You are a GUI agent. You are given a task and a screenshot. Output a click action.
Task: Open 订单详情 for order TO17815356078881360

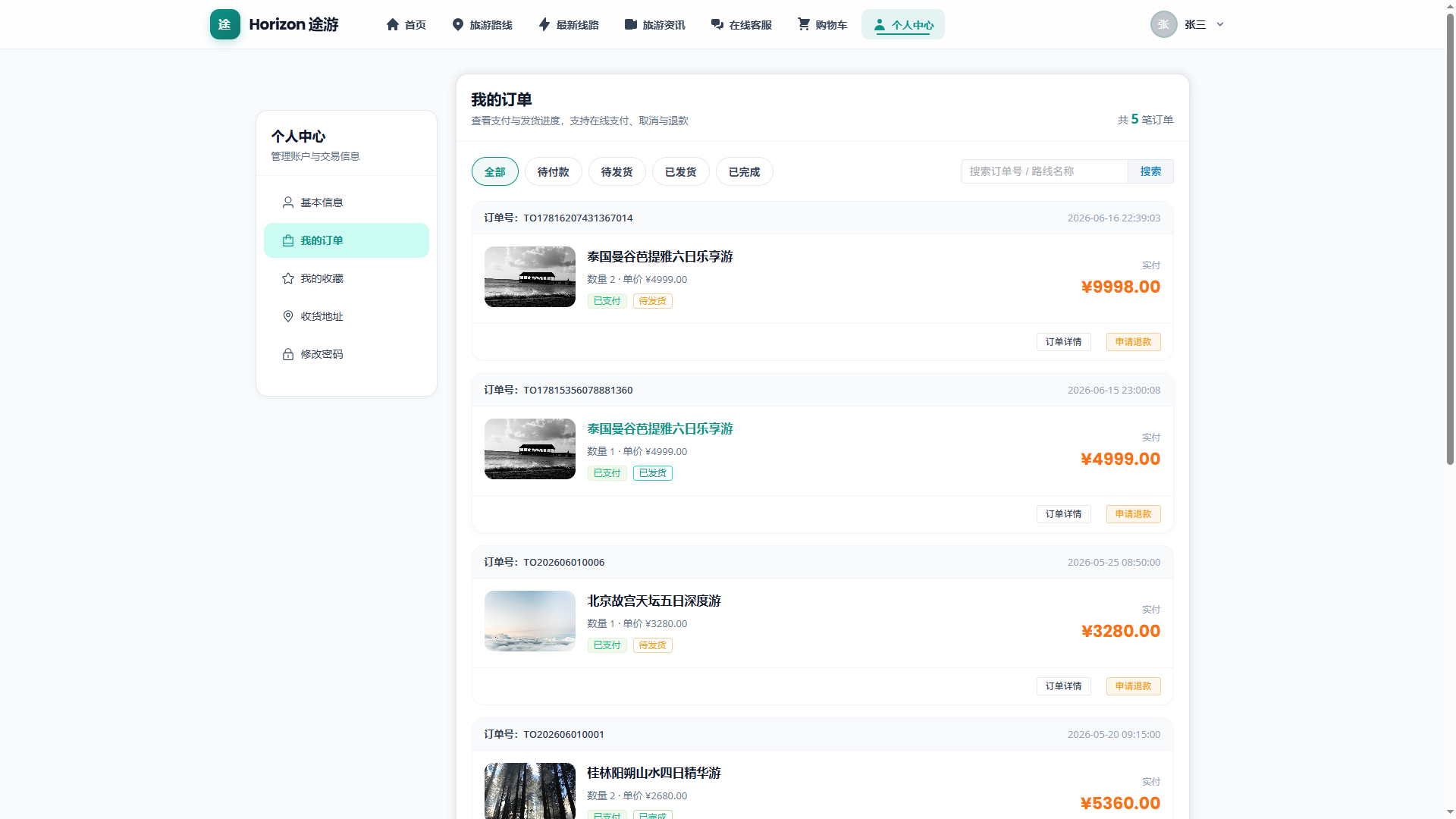point(1064,514)
